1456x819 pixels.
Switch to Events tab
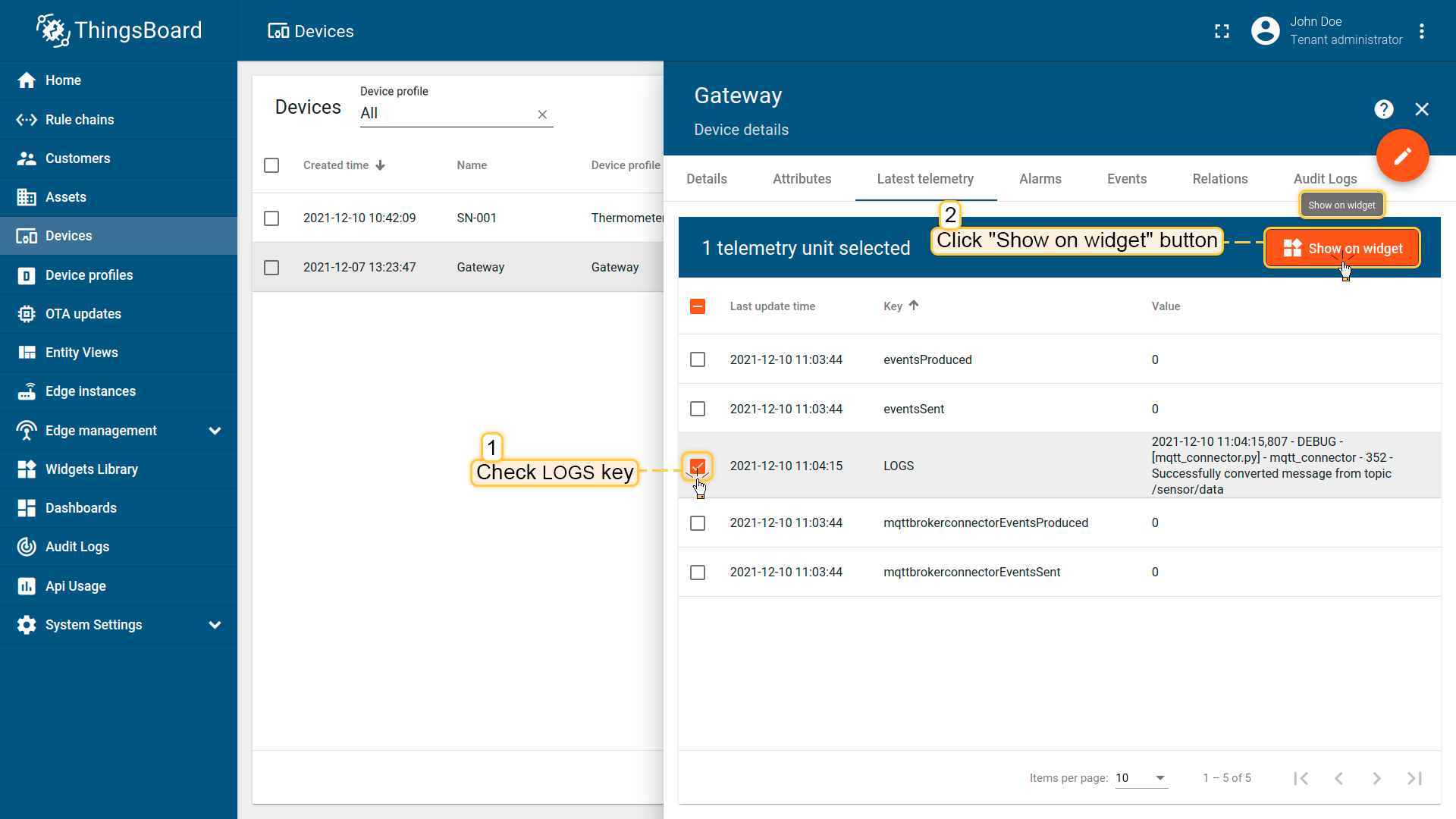pyautogui.click(x=1127, y=179)
